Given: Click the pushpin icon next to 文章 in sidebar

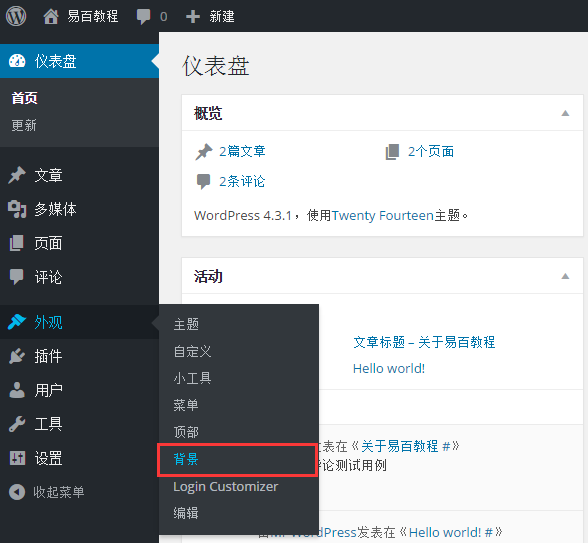Looking at the screenshot, I should (x=17, y=175).
